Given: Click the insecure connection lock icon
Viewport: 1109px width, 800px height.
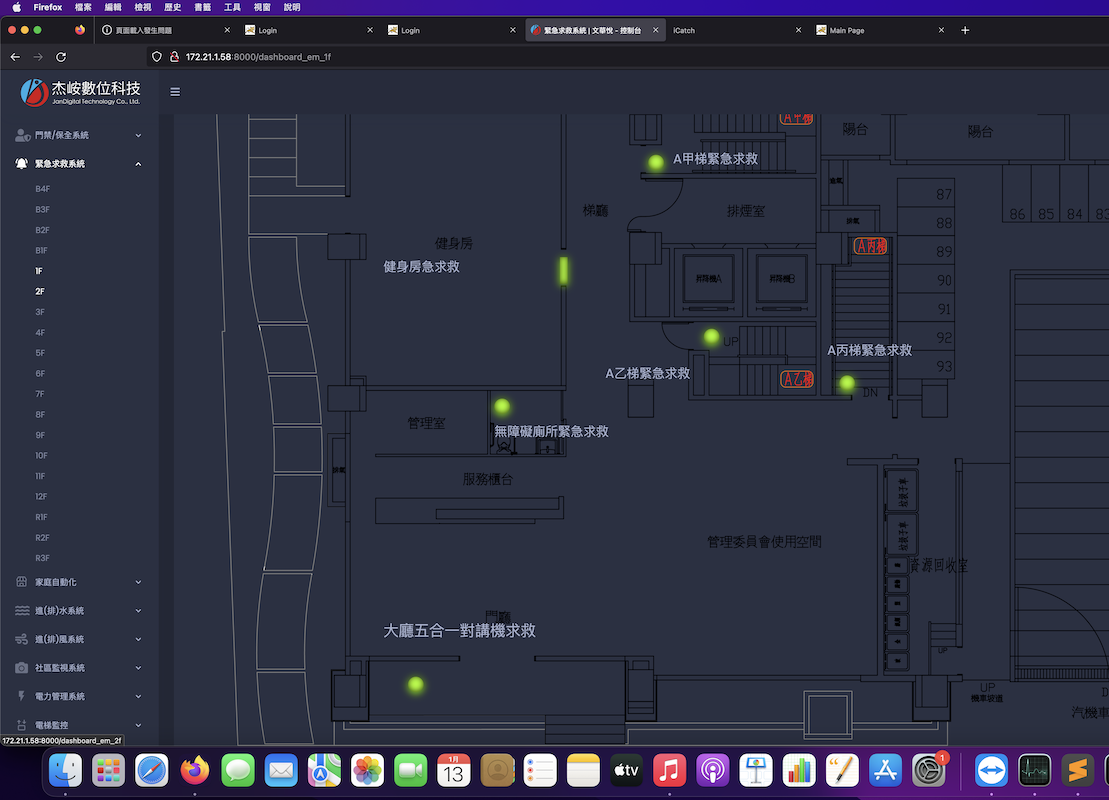Looking at the screenshot, I should 174,57.
